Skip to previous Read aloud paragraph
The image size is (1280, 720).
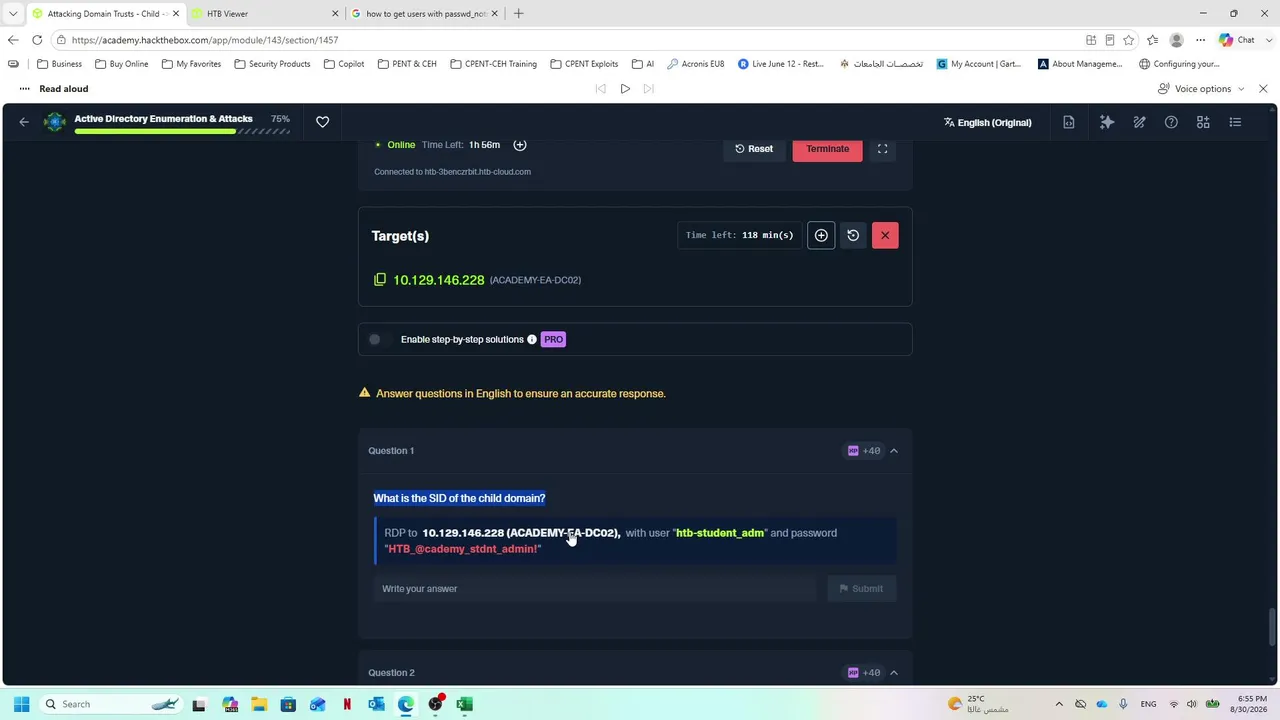(600, 89)
